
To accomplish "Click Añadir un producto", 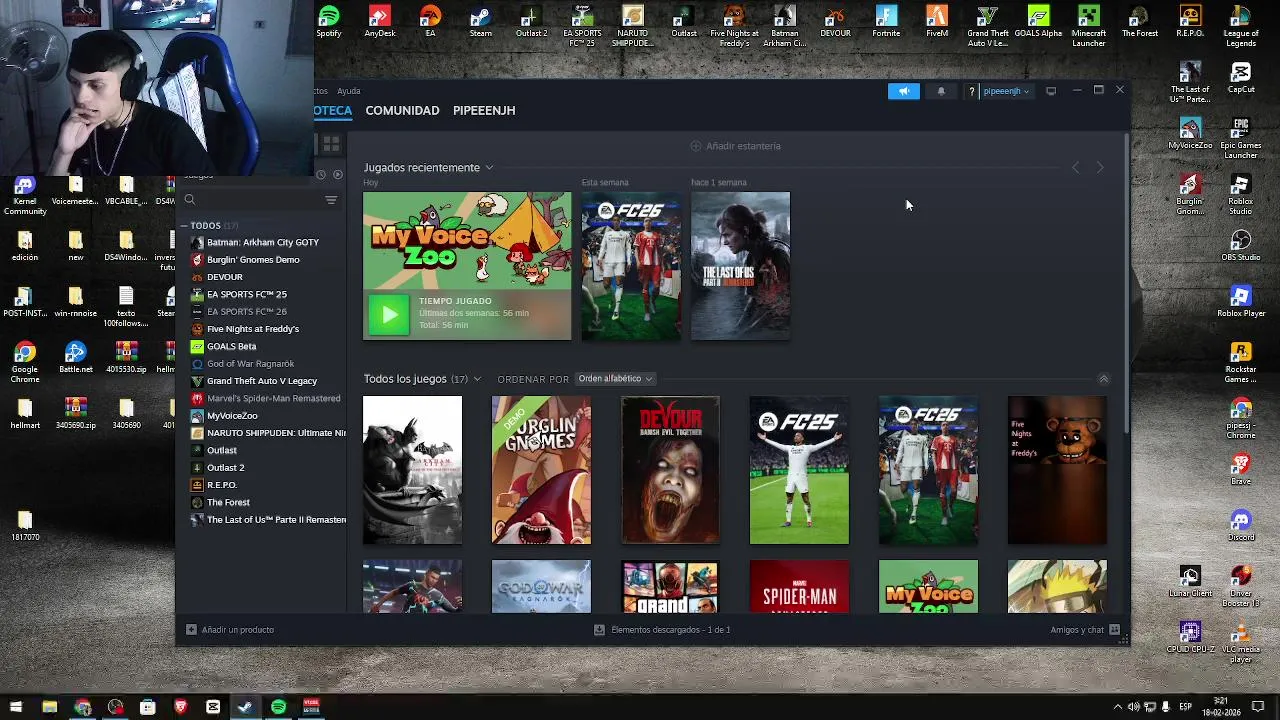I will tap(230, 630).
